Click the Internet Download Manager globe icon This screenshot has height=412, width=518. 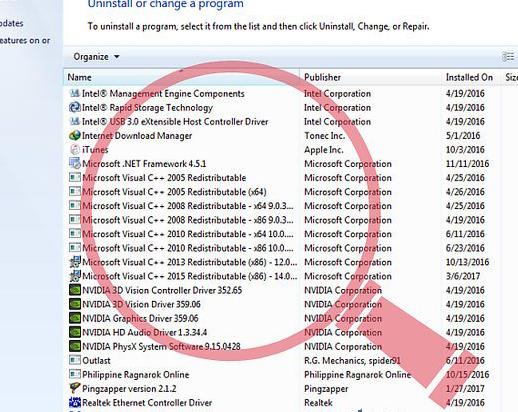tap(75, 135)
